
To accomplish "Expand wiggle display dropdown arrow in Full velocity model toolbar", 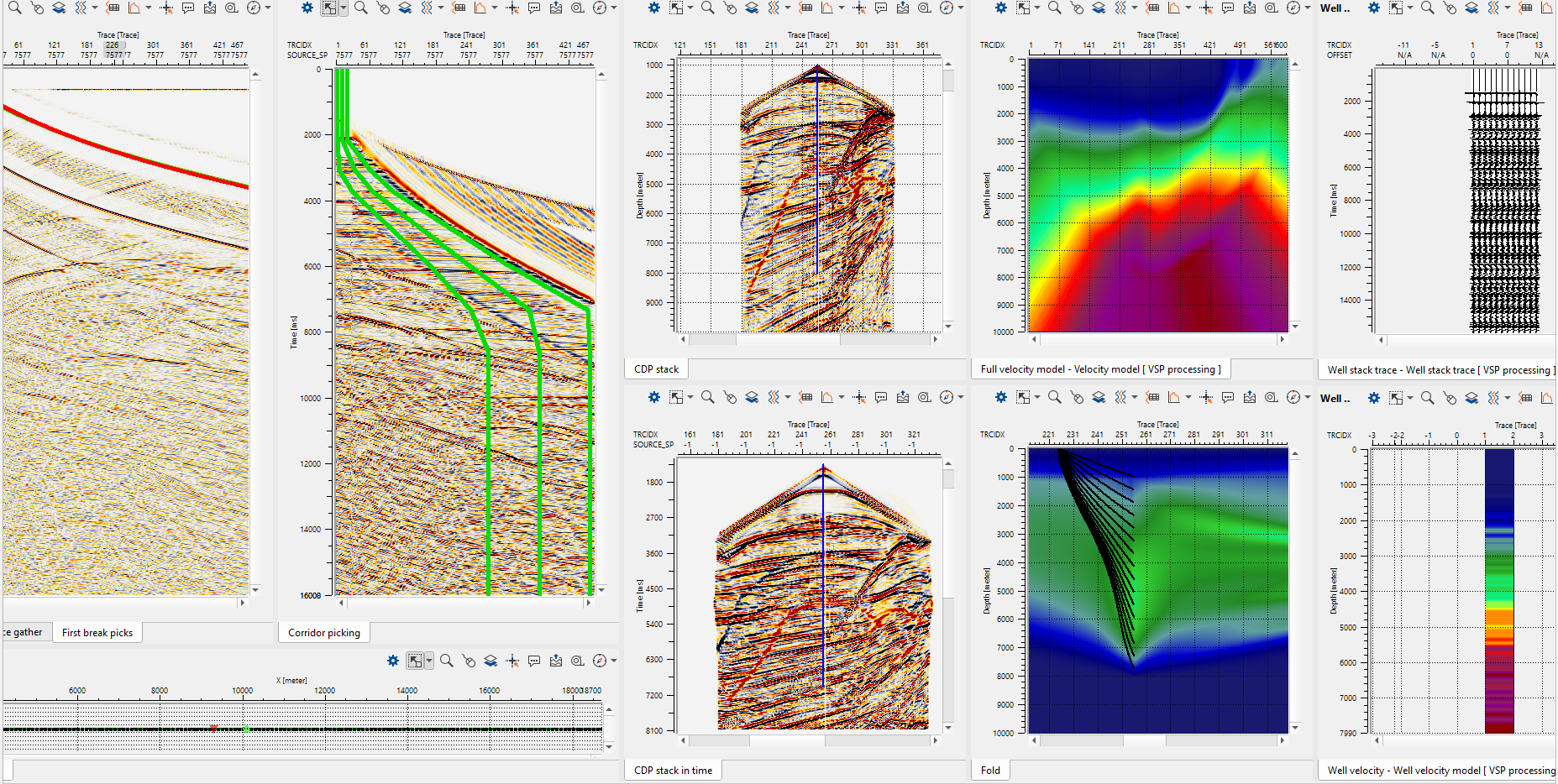I will point(1134,8).
